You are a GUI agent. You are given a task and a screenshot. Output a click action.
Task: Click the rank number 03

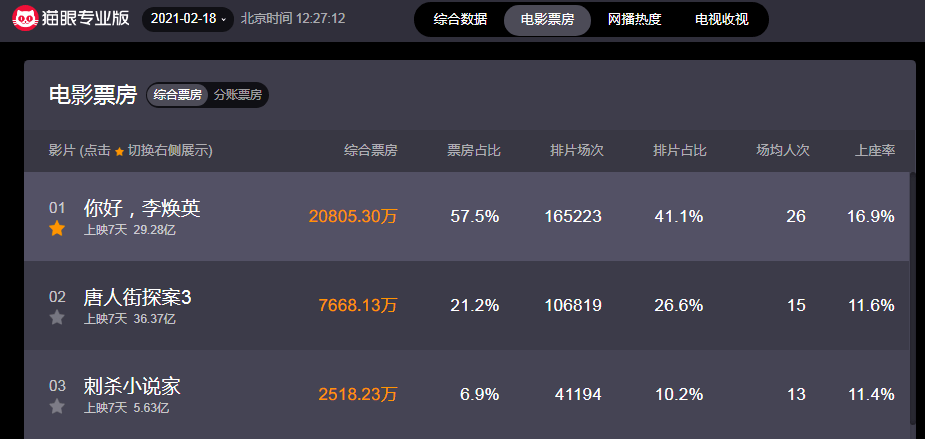[x=57, y=386]
